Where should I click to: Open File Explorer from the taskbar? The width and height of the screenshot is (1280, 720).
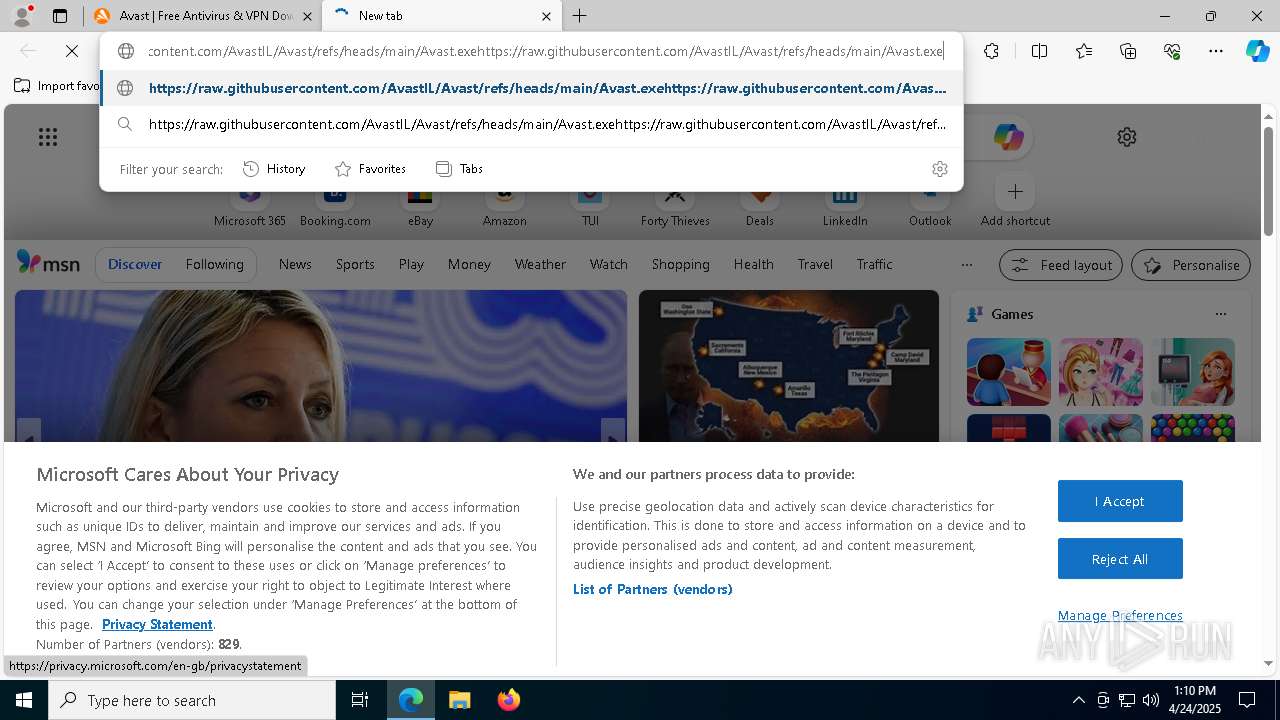pos(459,700)
